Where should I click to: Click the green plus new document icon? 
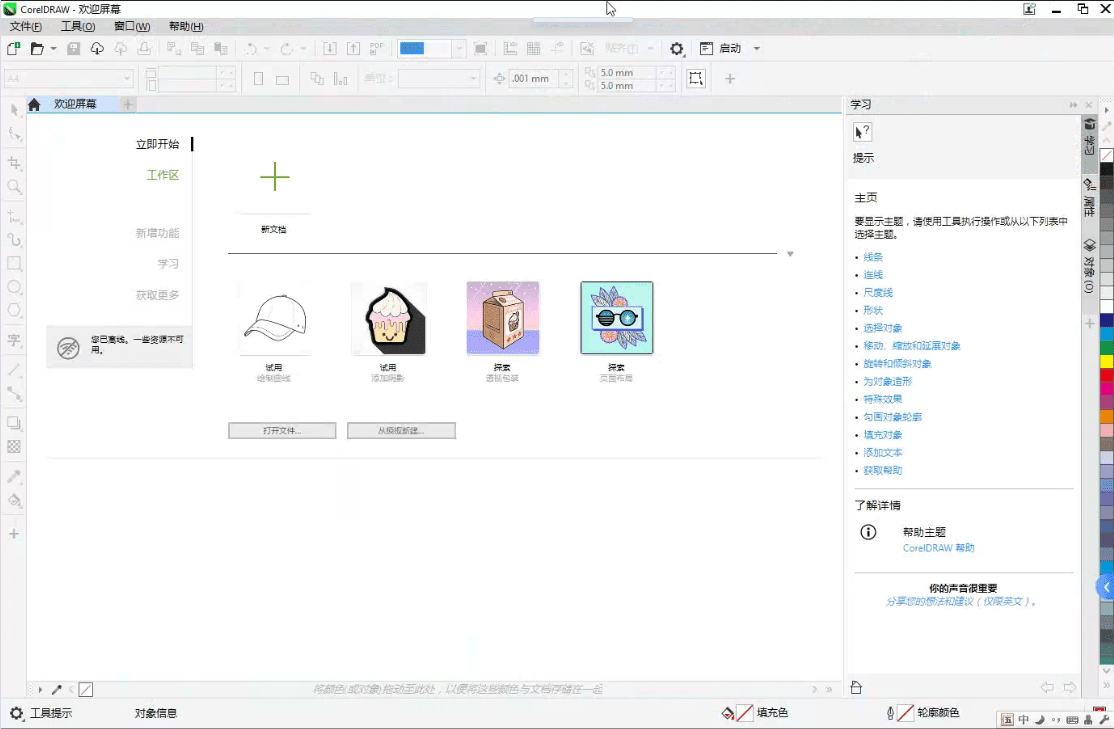275,177
